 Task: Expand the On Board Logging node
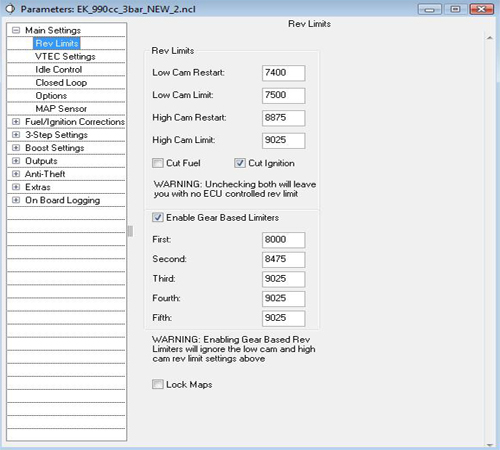16,200
